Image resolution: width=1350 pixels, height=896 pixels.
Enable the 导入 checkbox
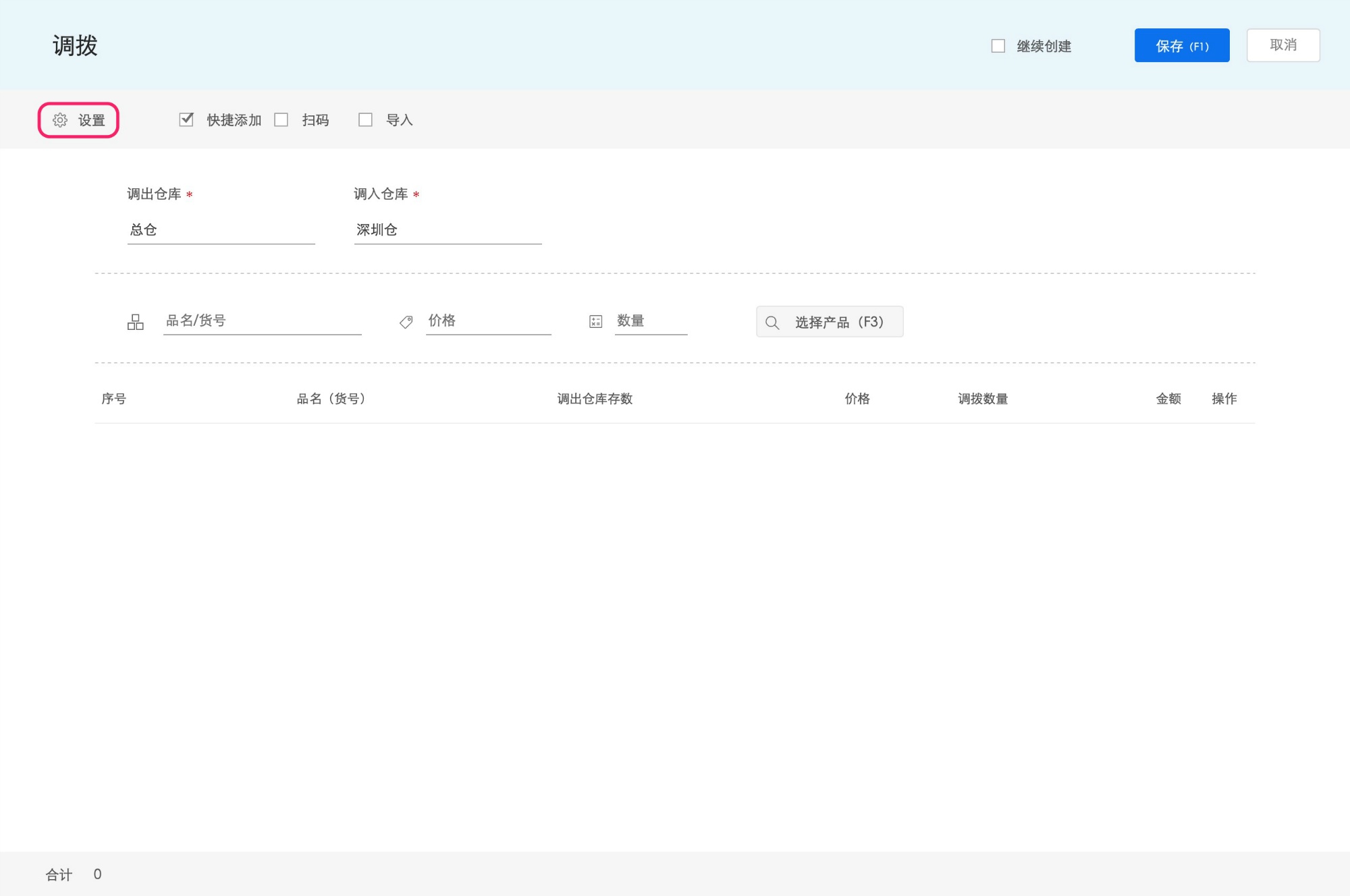click(365, 119)
